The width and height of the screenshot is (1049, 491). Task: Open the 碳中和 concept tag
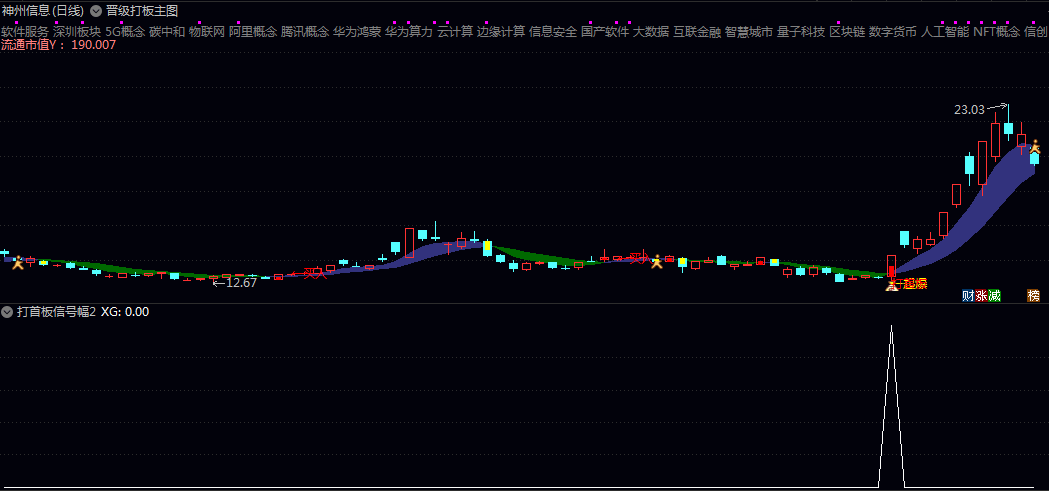click(167, 31)
